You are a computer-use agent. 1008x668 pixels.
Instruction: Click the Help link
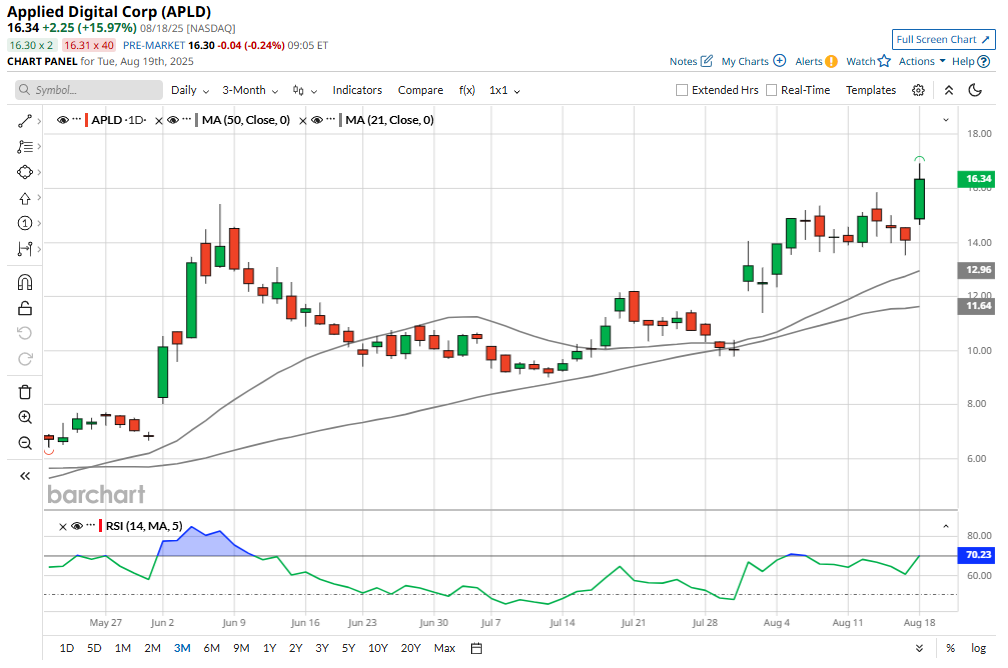963,61
